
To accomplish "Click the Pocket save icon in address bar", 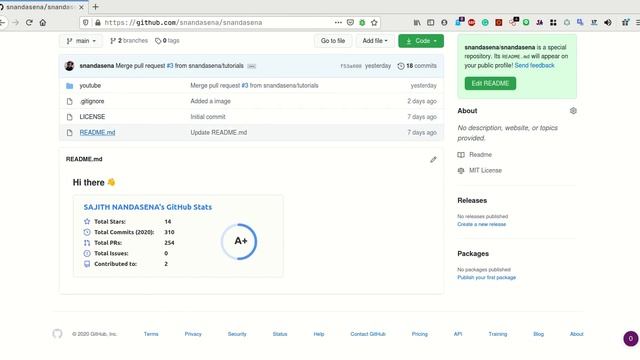I will coord(350,22).
